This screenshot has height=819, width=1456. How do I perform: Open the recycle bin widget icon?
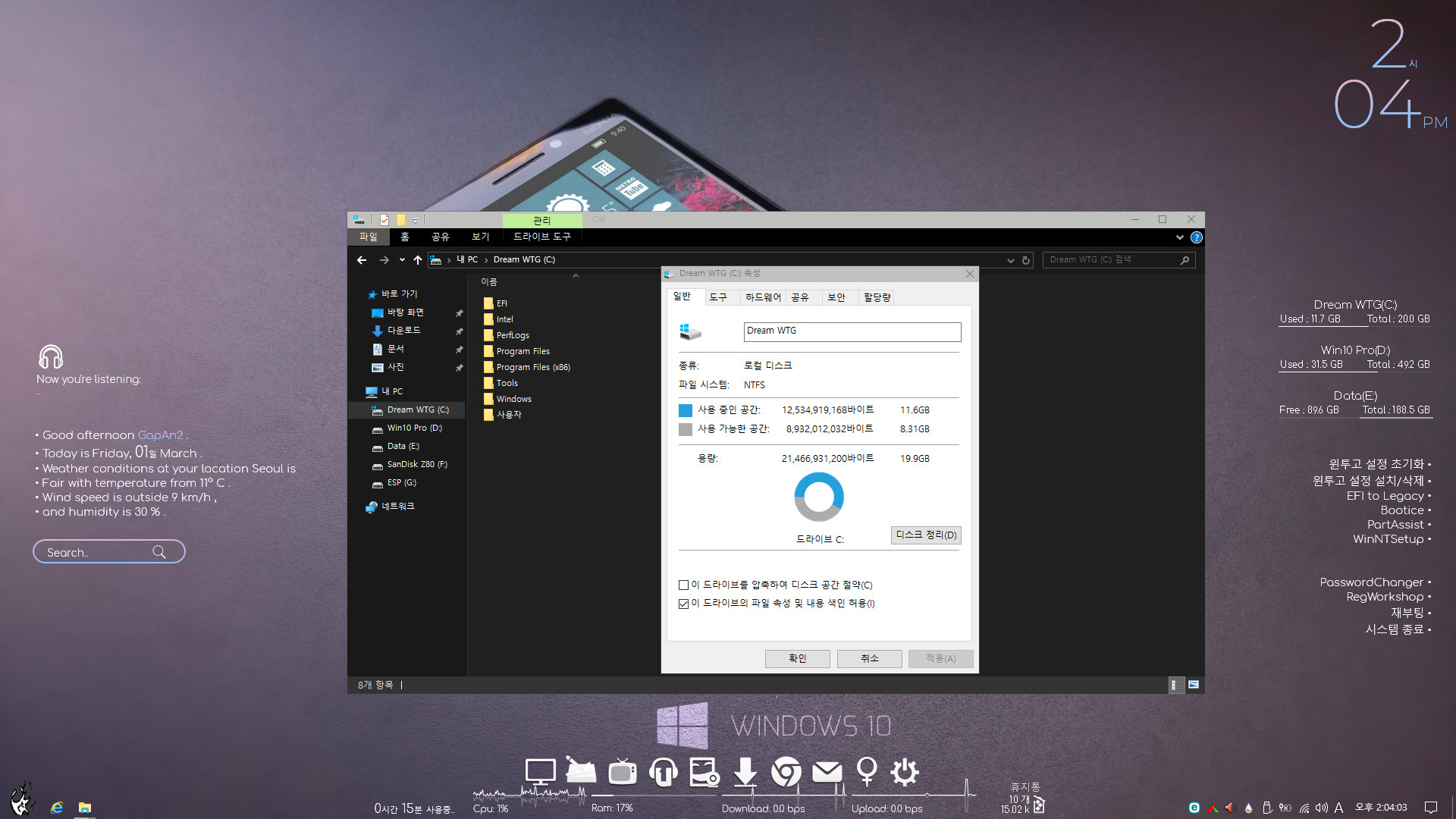coord(1039,805)
